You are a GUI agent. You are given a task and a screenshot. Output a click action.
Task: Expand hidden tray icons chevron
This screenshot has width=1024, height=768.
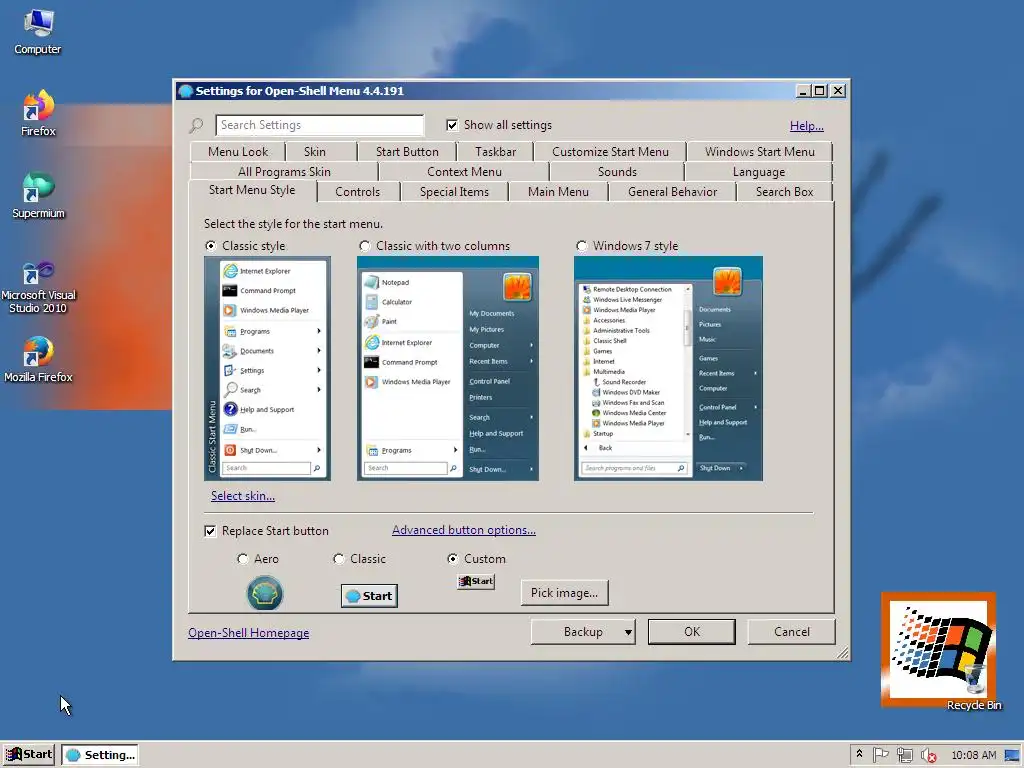click(859, 754)
